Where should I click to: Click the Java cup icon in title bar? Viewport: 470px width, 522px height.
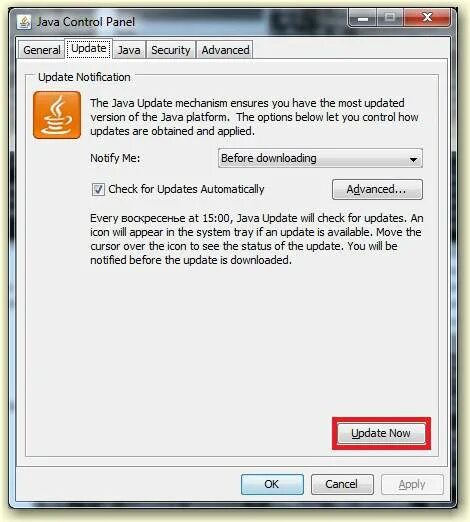(x=24, y=22)
